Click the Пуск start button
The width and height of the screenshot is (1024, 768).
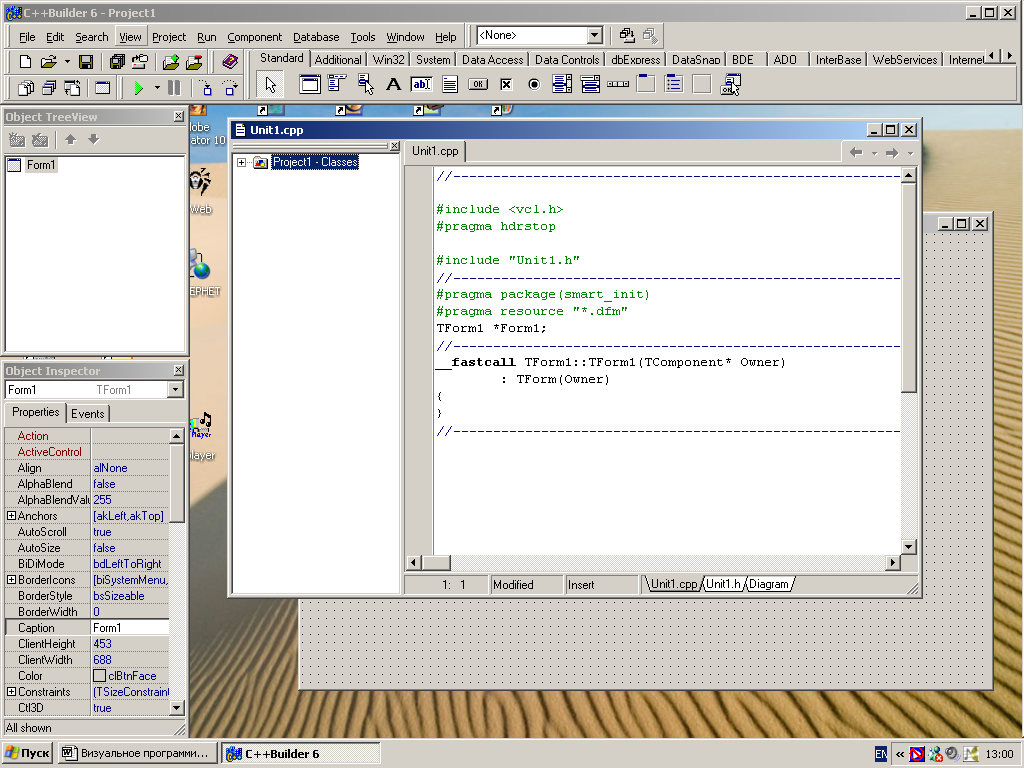click(x=27, y=753)
